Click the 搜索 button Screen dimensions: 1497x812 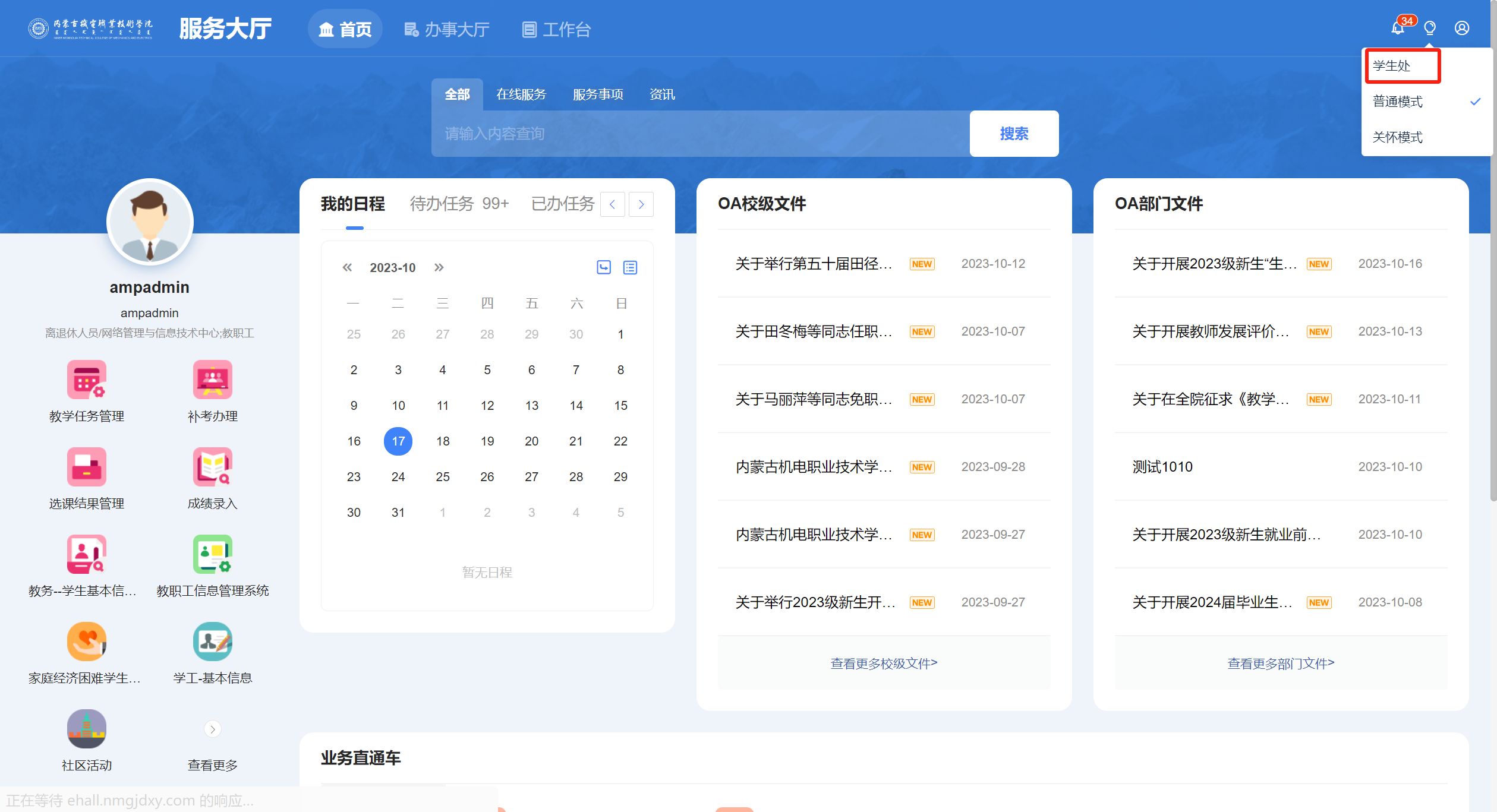coord(1014,134)
